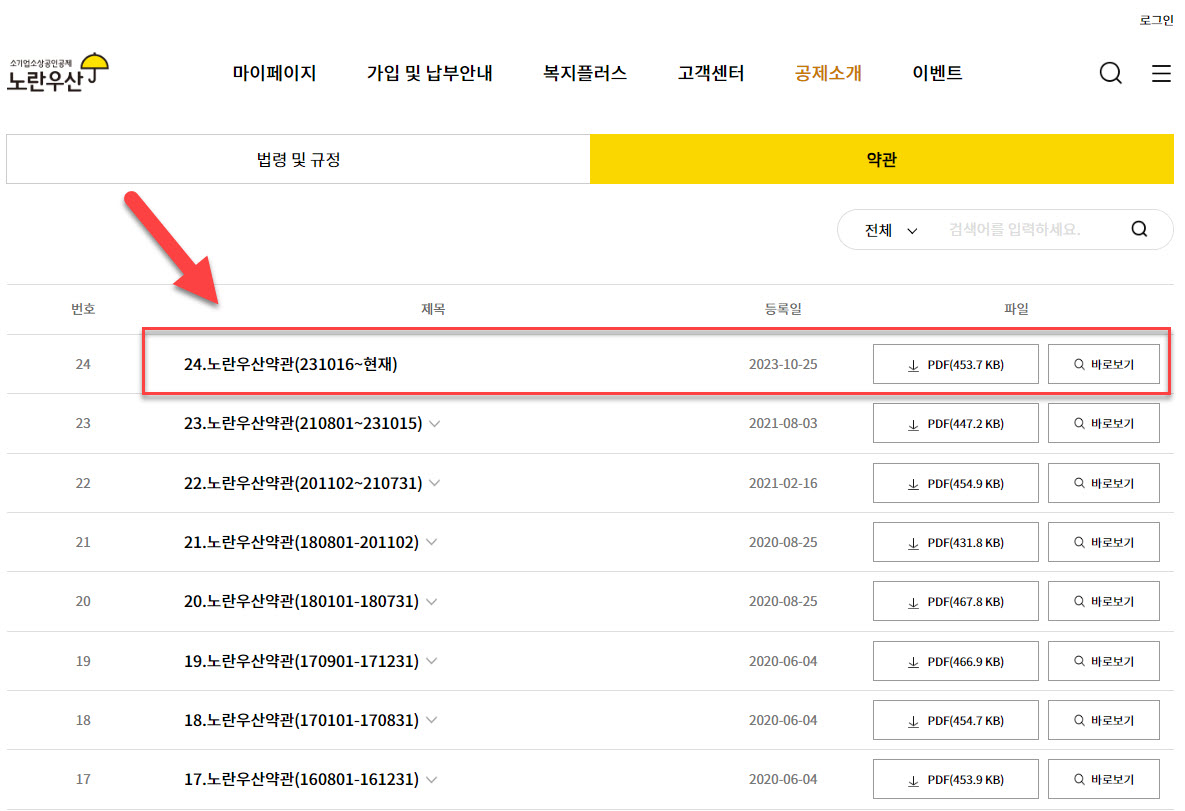Click the 번호 column header
The image size is (1185, 811).
click(x=83, y=309)
